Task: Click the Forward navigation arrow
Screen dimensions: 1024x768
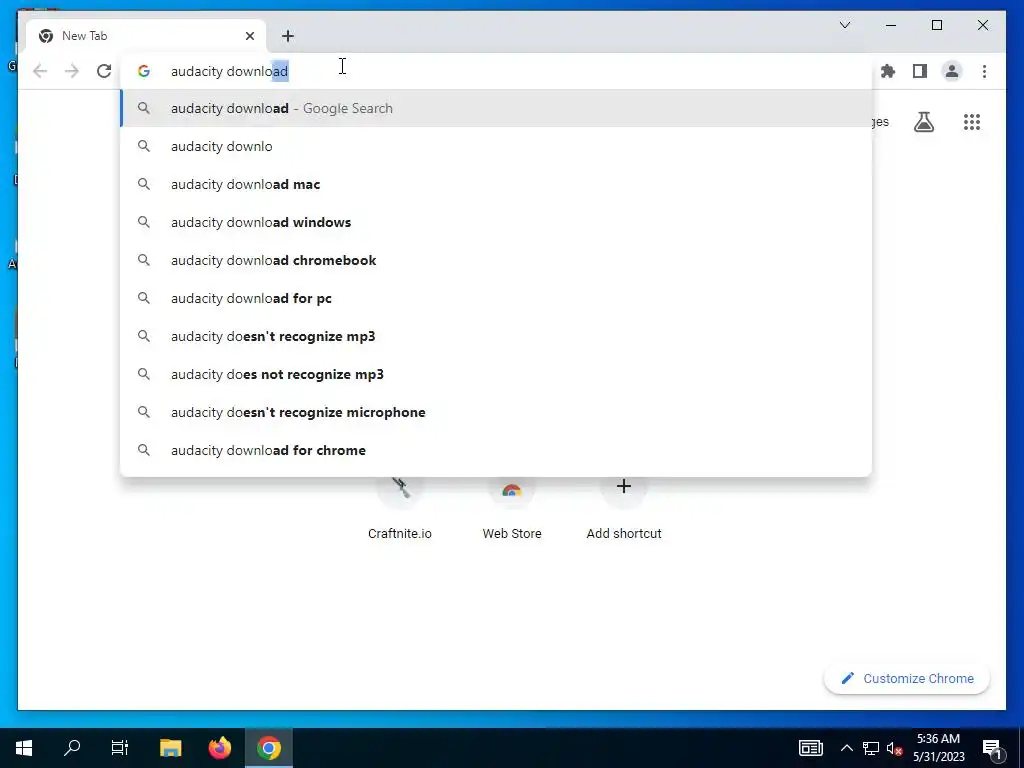Action: (72, 71)
